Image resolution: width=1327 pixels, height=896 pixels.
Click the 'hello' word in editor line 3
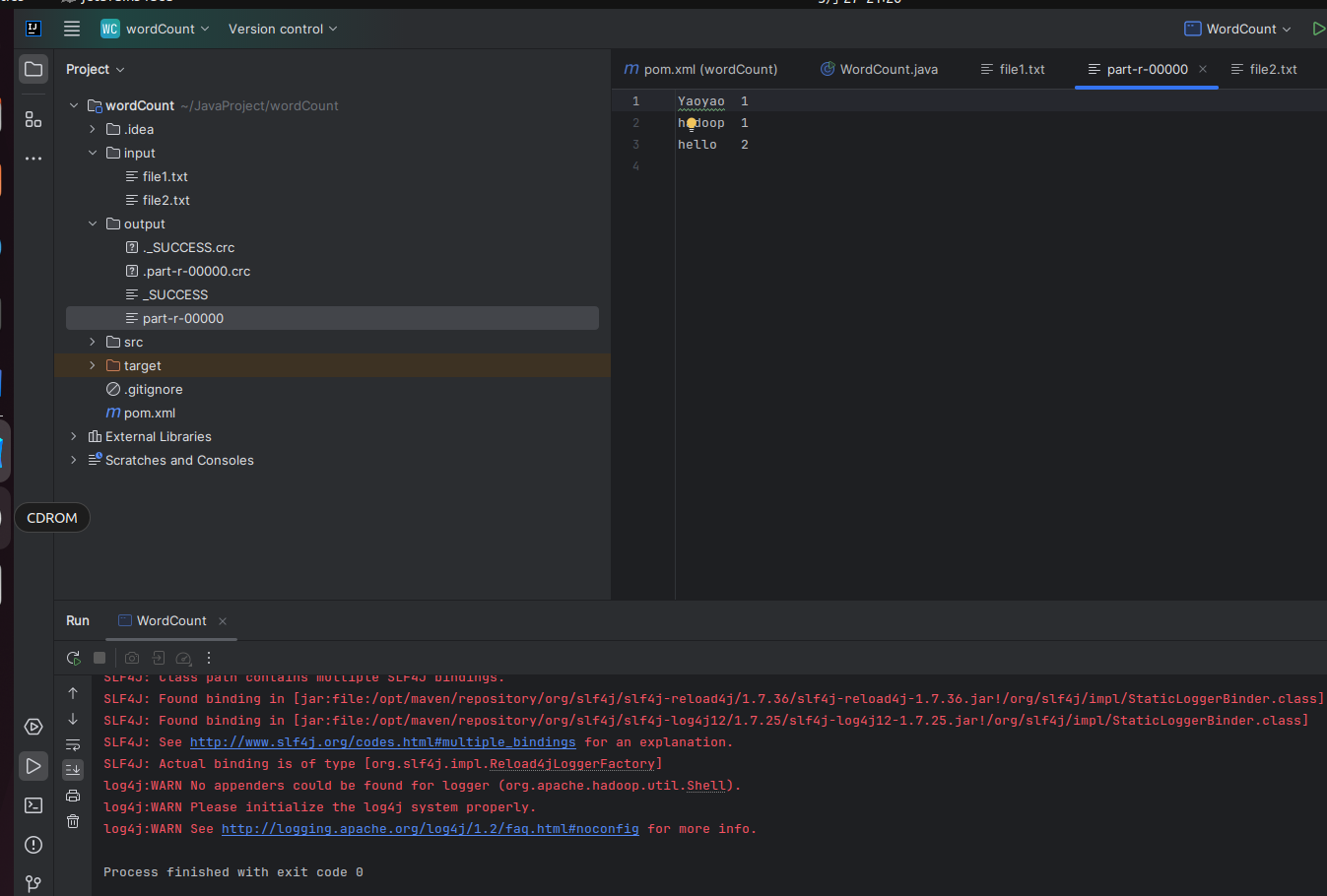(697, 145)
